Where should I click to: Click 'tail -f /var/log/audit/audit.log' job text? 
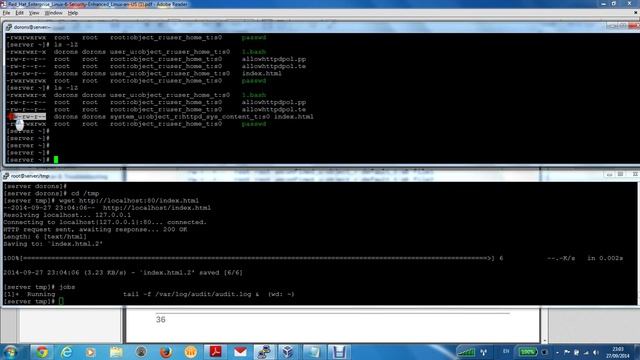187,294
